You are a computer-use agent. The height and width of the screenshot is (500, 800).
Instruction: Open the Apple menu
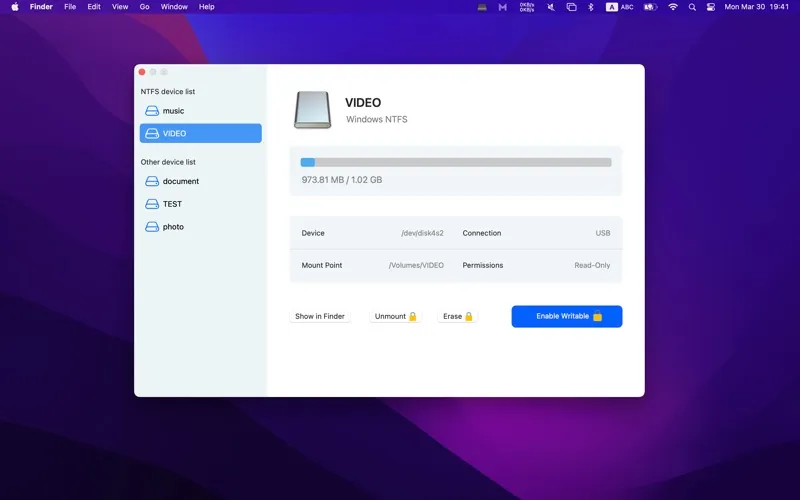tap(15, 7)
